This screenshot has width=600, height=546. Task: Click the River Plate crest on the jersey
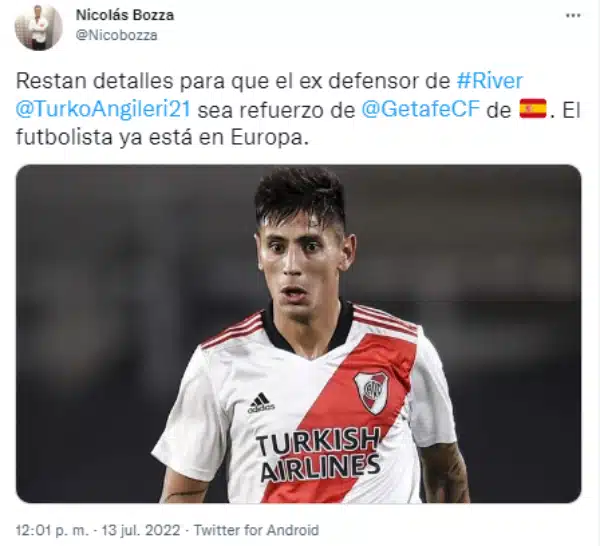point(371,392)
